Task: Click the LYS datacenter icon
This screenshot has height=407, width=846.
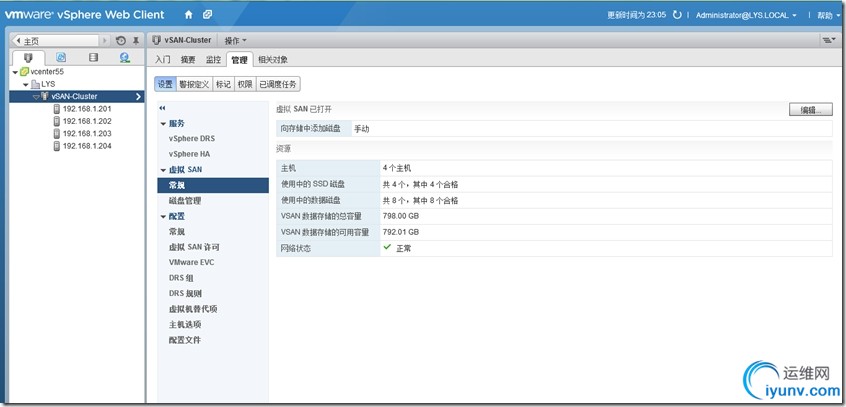Action: point(35,84)
